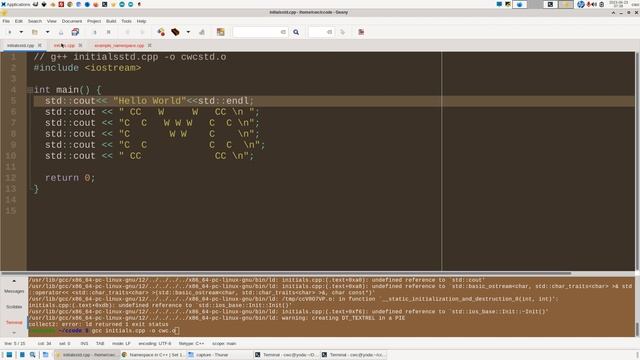This screenshot has height=360, width=640.
Task: Show the Messages tab in bottom panel
Action: pyautogui.click(x=14, y=291)
